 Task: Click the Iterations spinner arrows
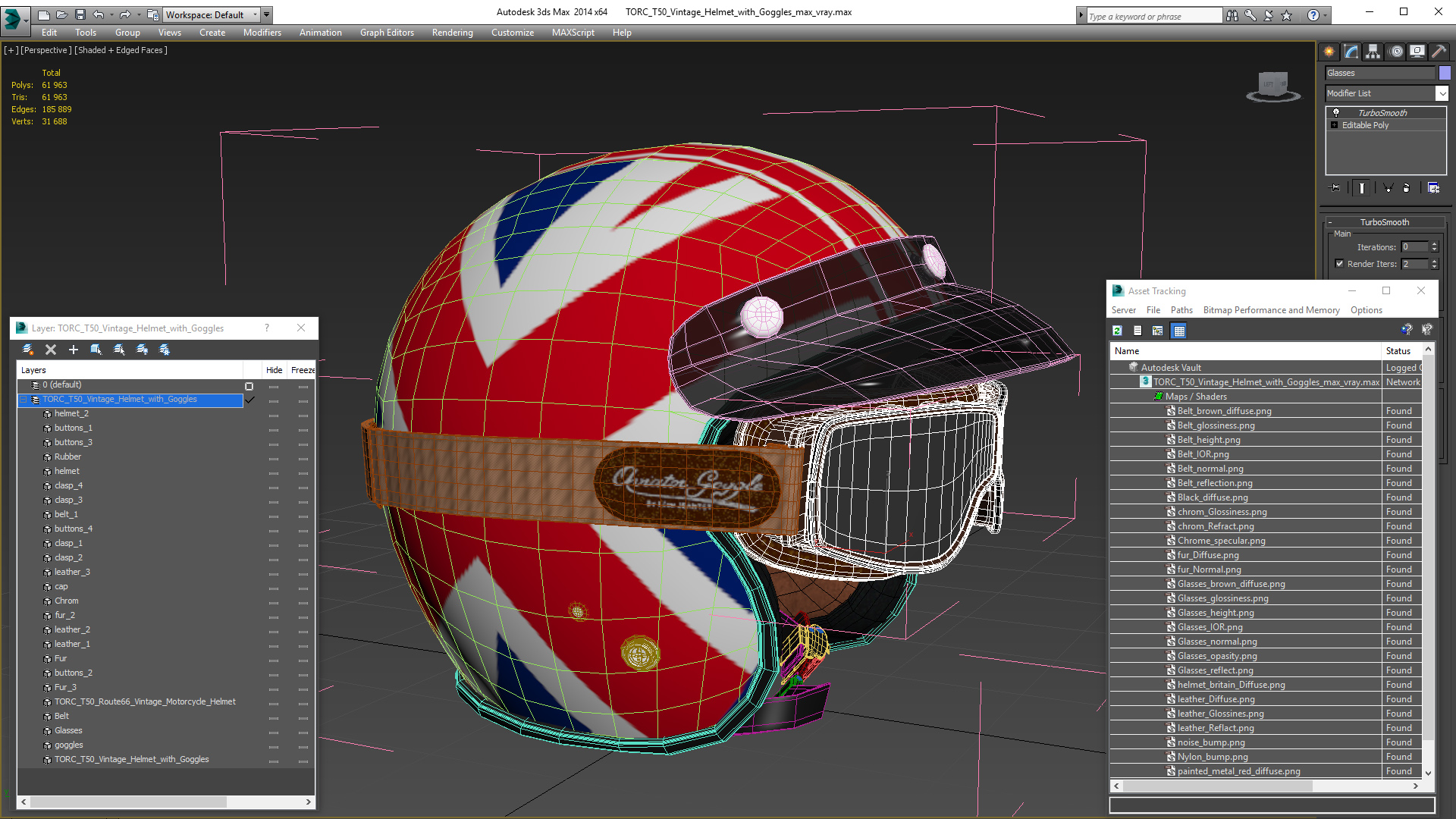pyautogui.click(x=1434, y=247)
